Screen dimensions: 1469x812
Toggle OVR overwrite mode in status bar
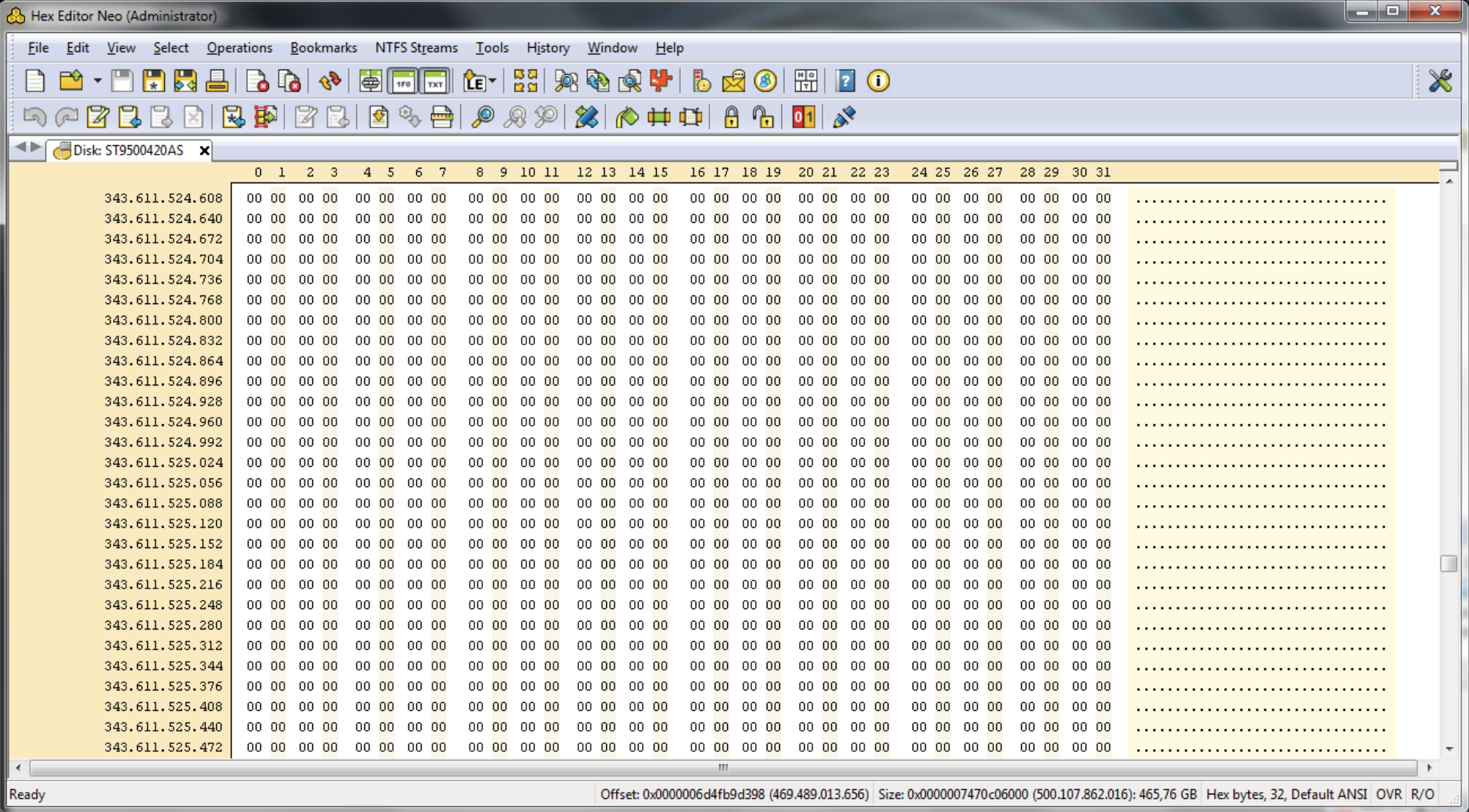pyautogui.click(x=1388, y=794)
